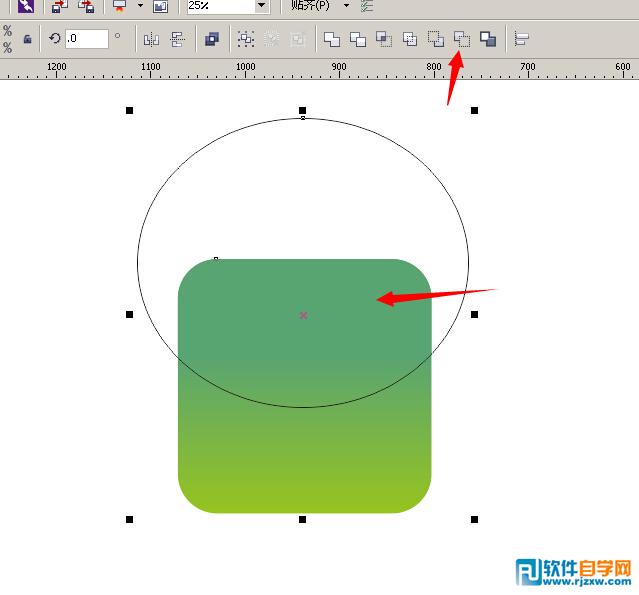Click the Mirror horizontally button
This screenshot has width=639, height=595.
click(x=151, y=40)
